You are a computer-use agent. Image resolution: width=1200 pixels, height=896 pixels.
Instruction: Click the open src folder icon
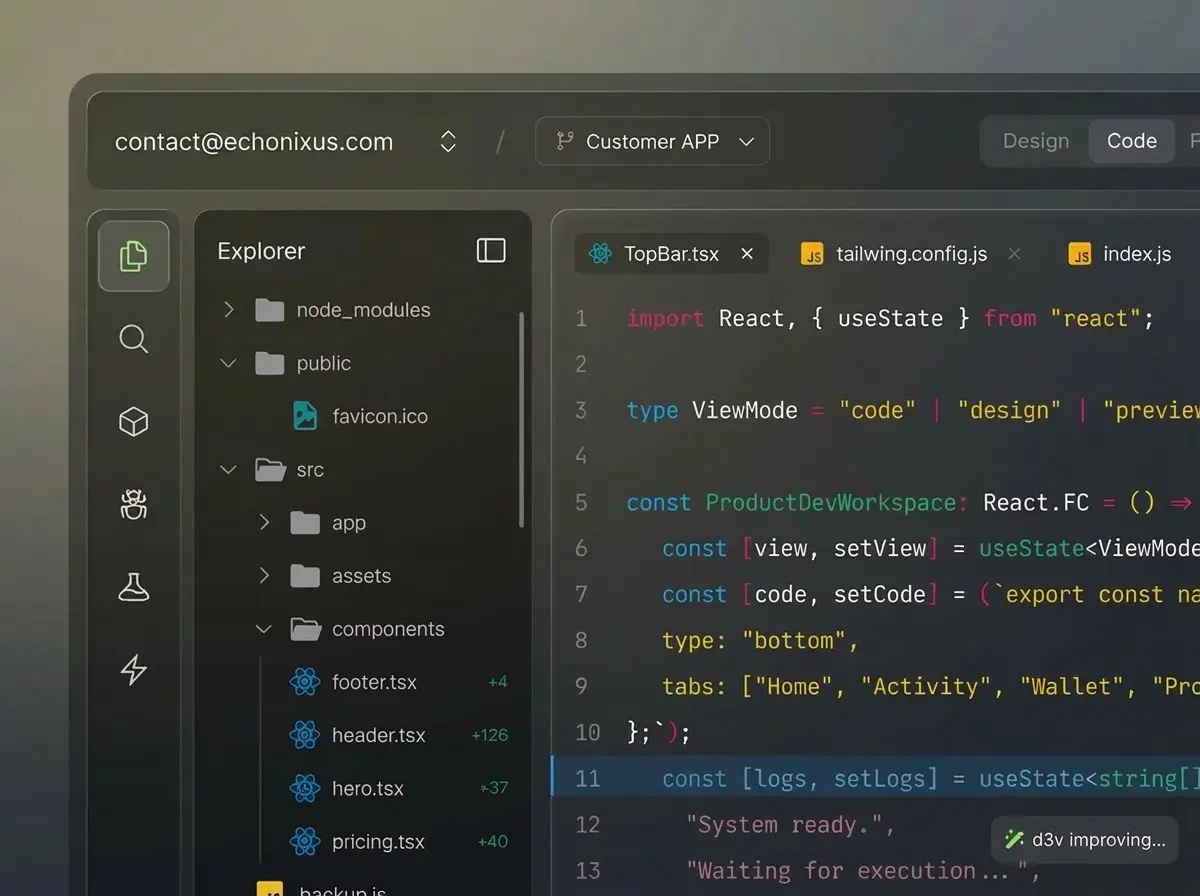[270, 469]
